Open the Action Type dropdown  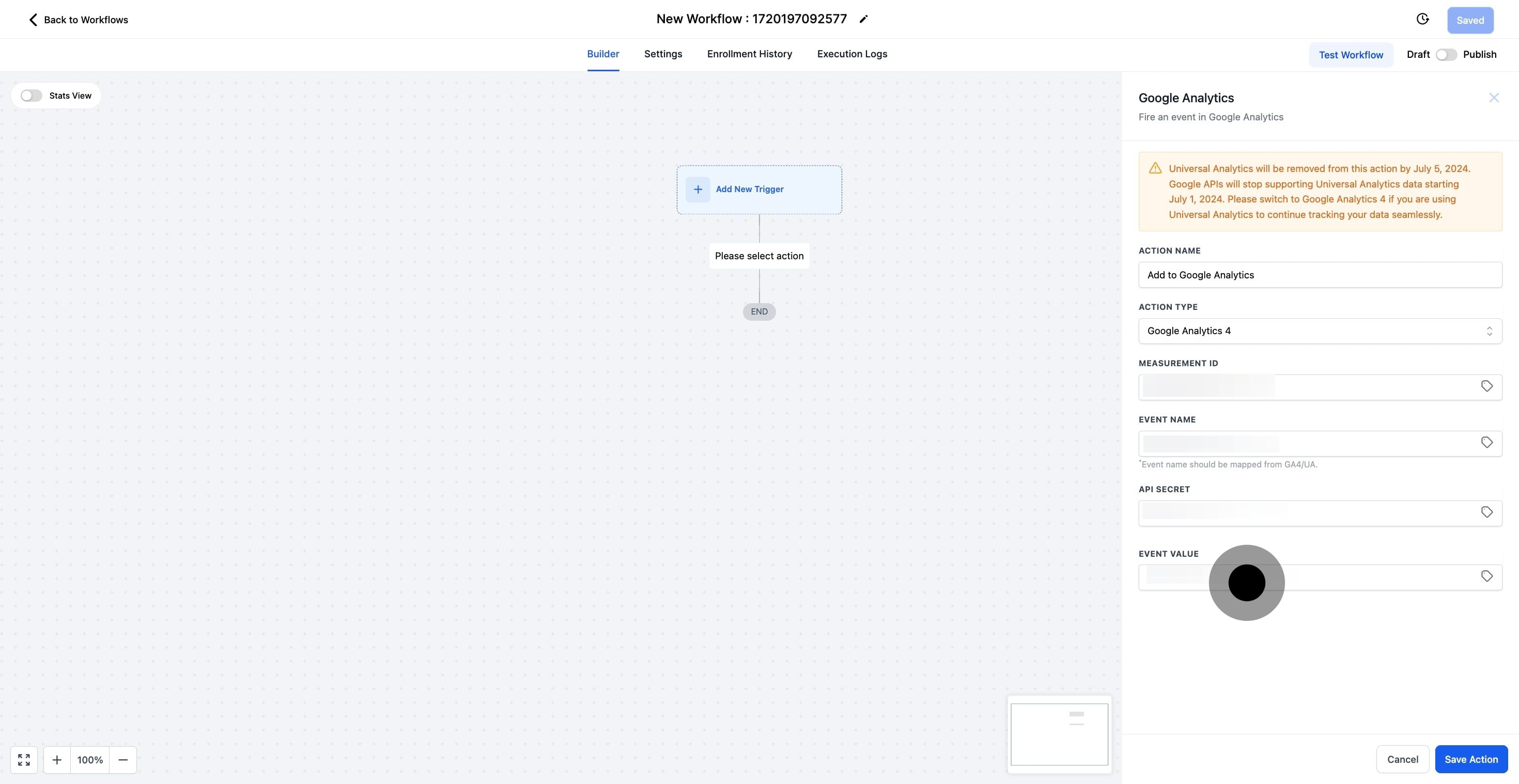coord(1320,331)
